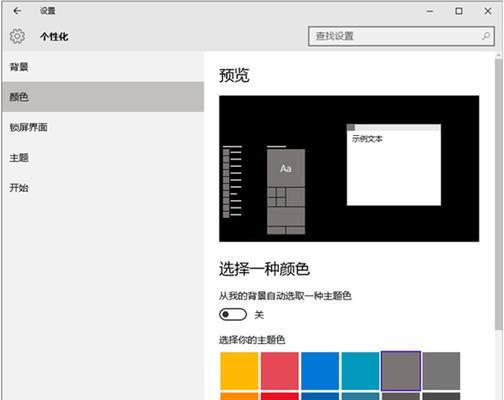This screenshot has height=400, width=504.
Task: Go to the 主题 section
Action: pos(103,158)
